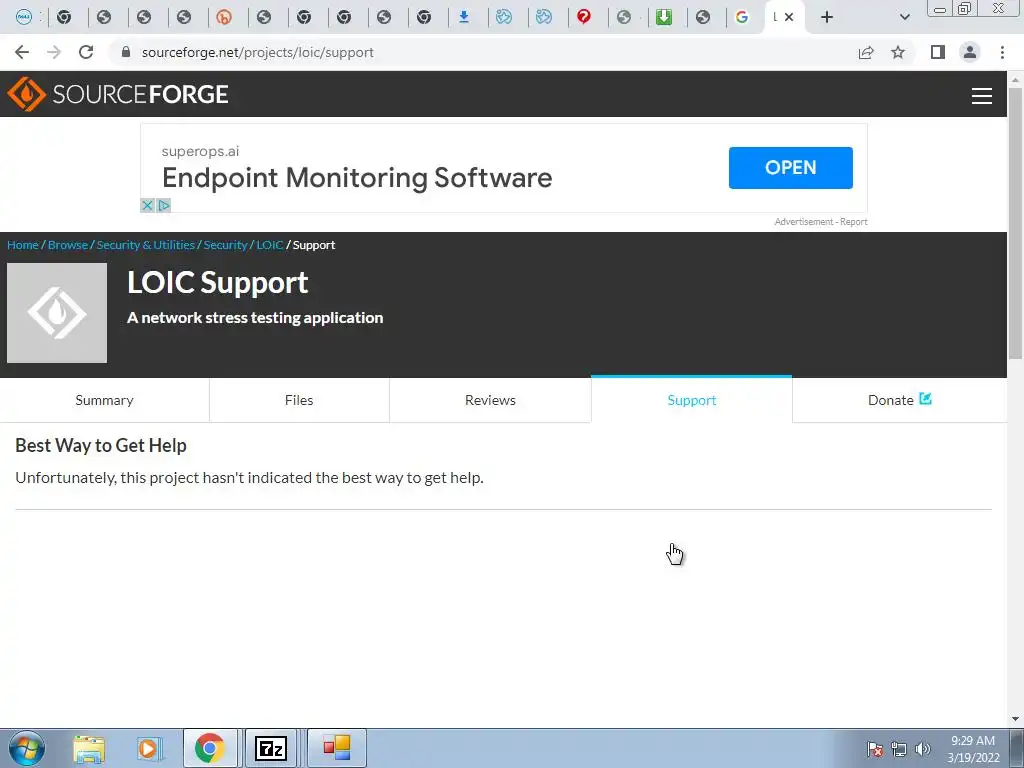Switch to the Summary tab

click(104, 400)
